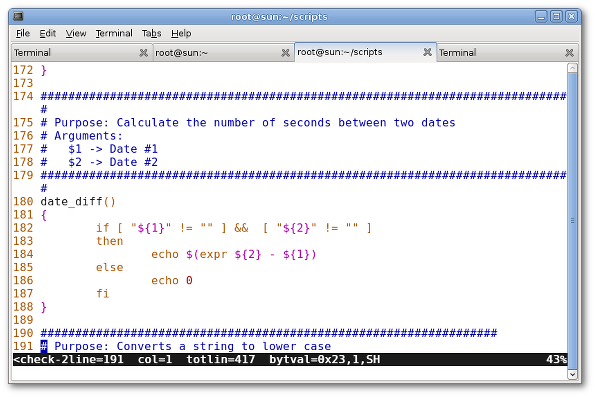595x397 pixels.
Task: Open the Tabs menu
Action: point(151,33)
